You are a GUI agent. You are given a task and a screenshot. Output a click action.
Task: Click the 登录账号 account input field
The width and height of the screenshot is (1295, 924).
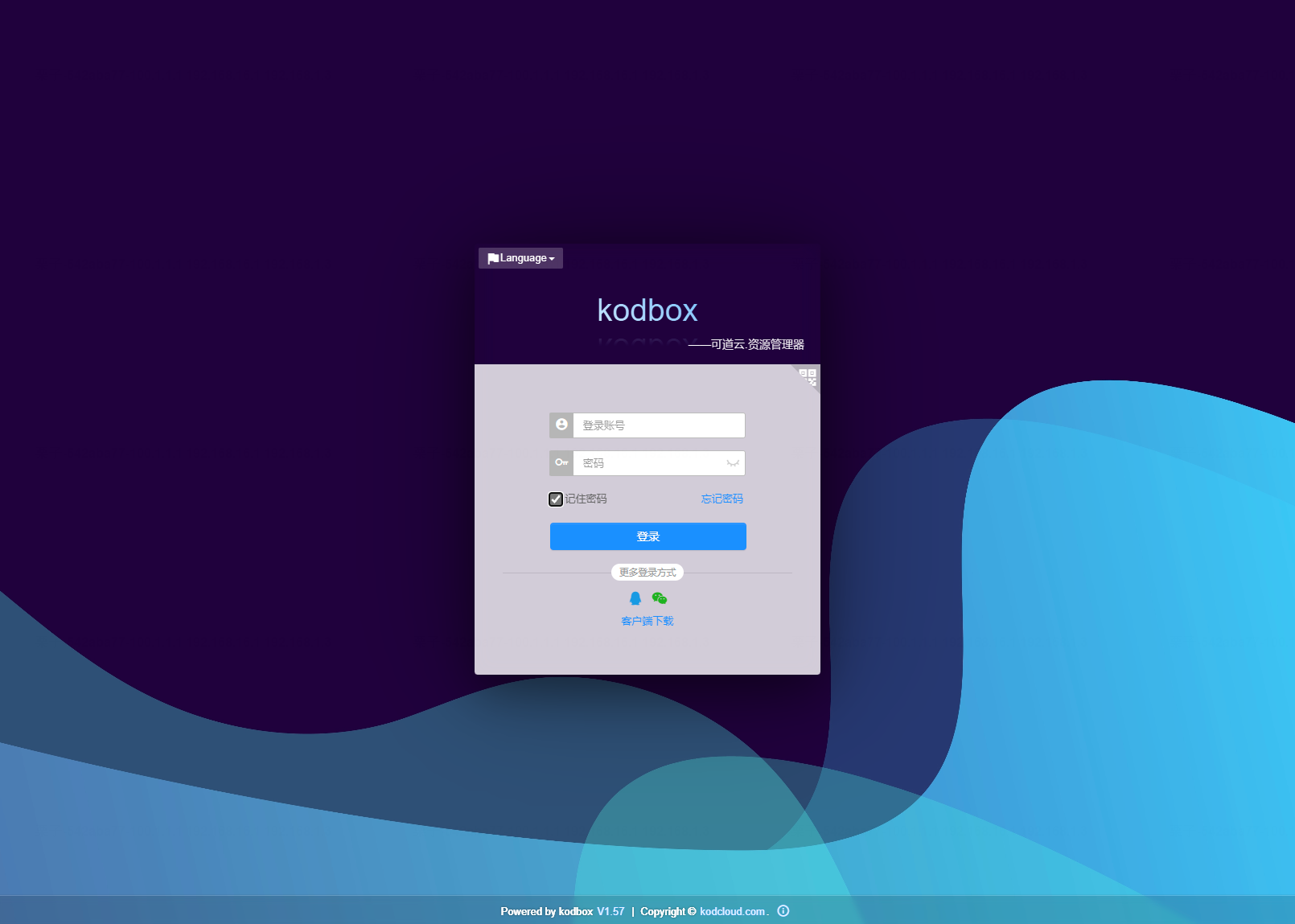pyautogui.click(x=660, y=425)
